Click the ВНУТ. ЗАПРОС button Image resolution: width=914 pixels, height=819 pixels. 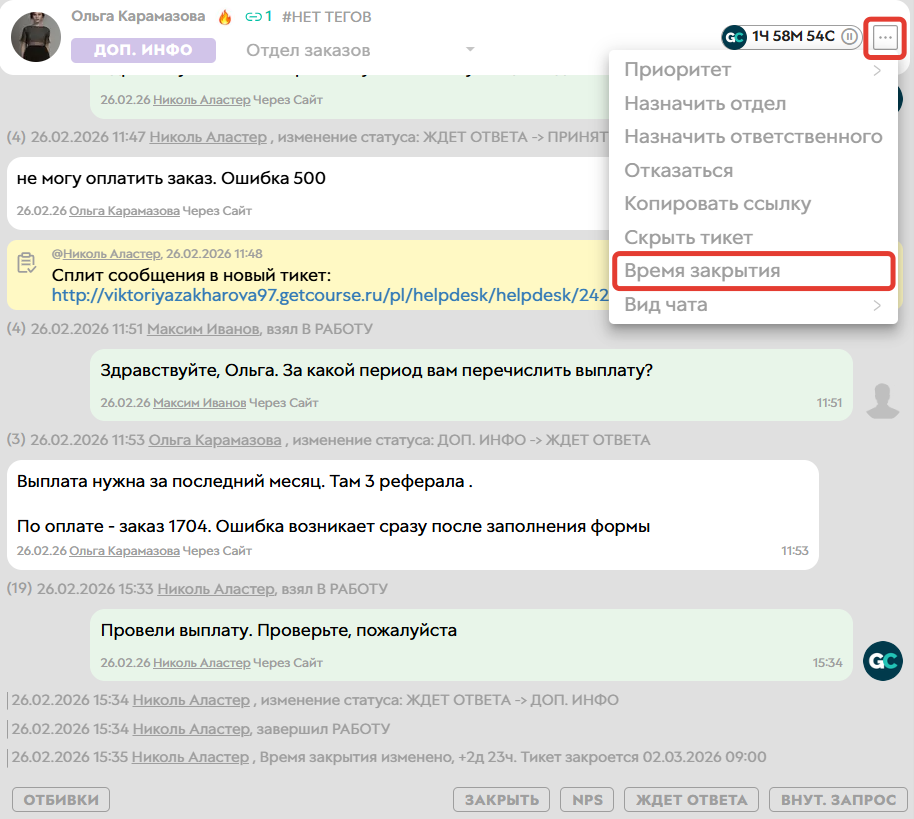click(x=838, y=800)
